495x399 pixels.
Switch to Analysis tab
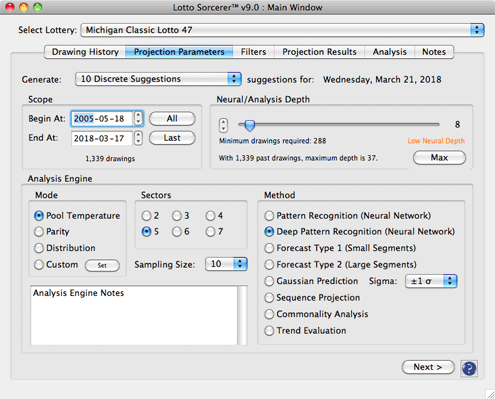coord(389,52)
